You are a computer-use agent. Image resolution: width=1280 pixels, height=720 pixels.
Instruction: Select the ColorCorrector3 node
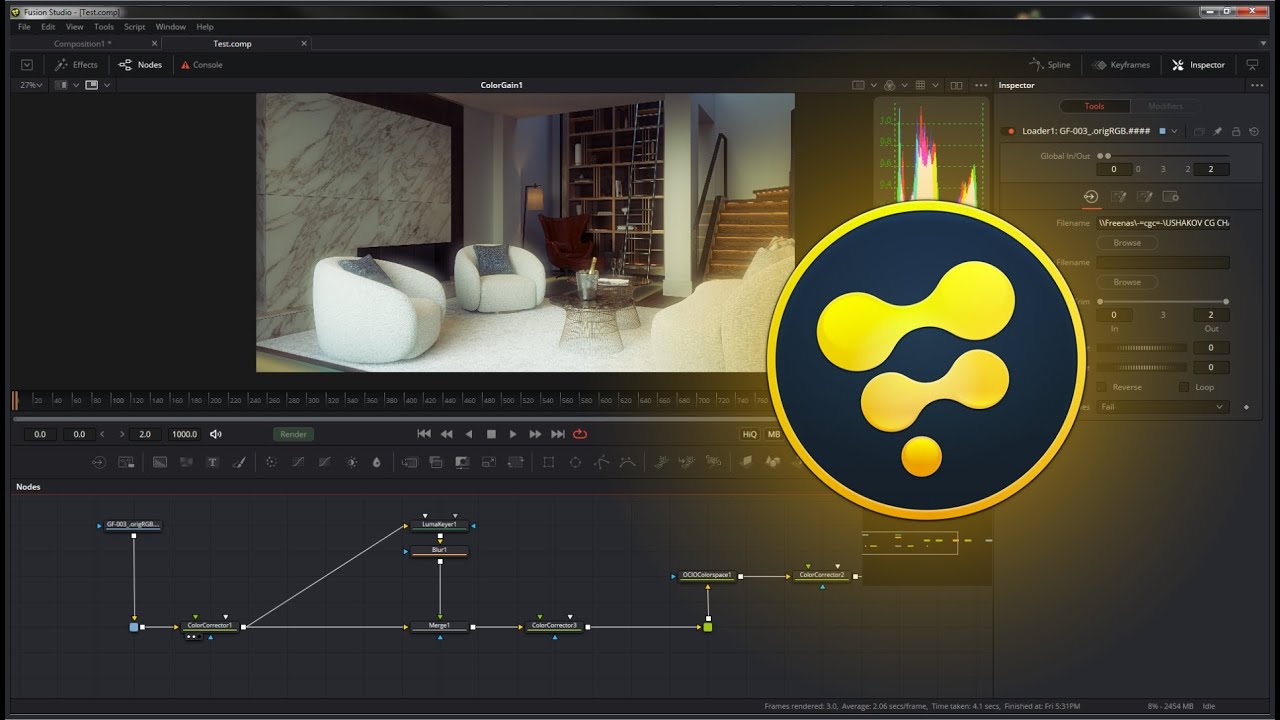click(x=554, y=626)
